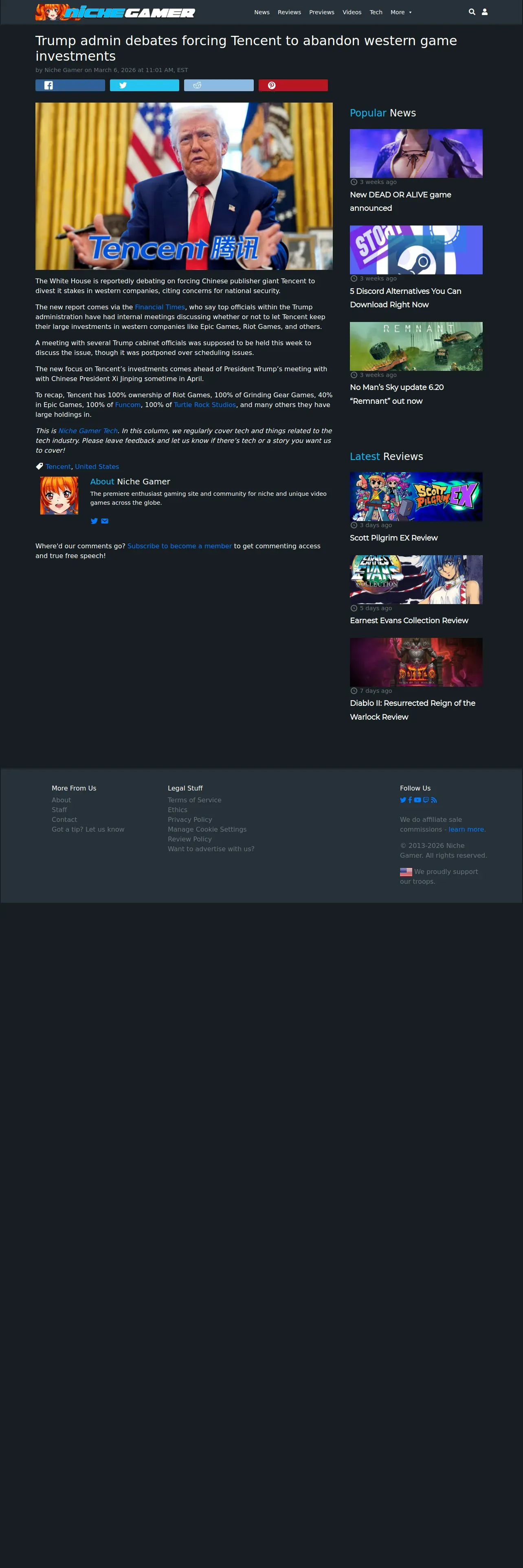Open Previews navigation item
Screen dimensions: 523x1568
click(x=321, y=12)
